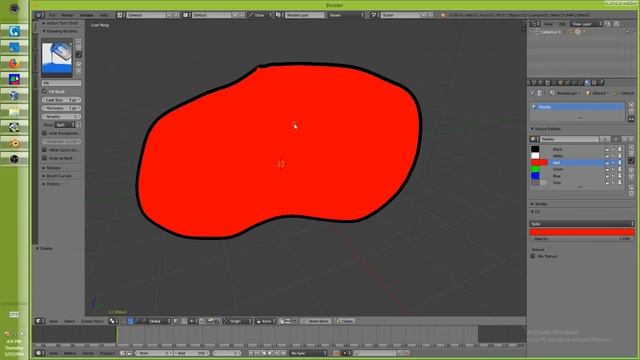The image size is (640, 360).
Task: Open the Origin drawing placement selector
Action: click(x=238, y=321)
